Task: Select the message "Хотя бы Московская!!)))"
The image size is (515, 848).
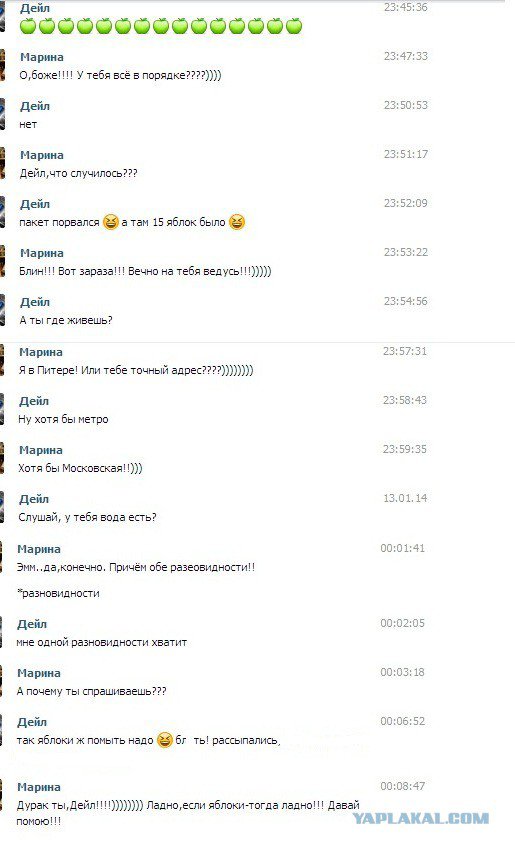Action: [80, 468]
